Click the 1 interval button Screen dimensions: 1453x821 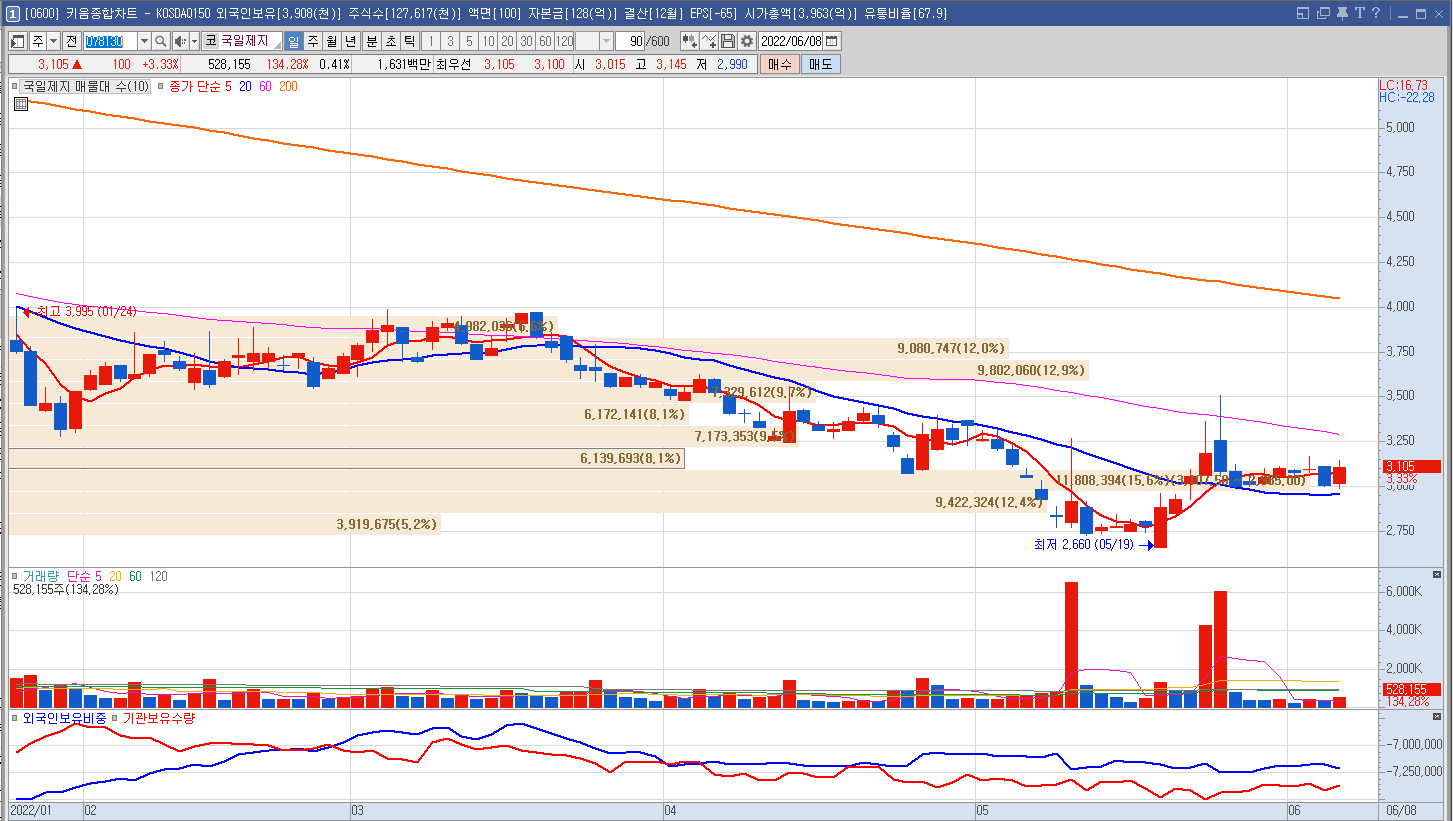pyautogui.click(x=431, y=41)
